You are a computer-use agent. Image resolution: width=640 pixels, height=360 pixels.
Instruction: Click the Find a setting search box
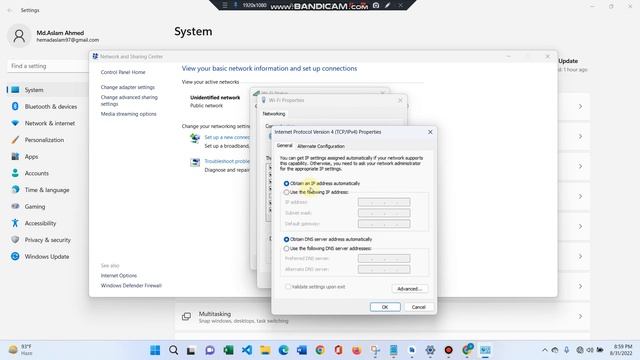(47, 66)
